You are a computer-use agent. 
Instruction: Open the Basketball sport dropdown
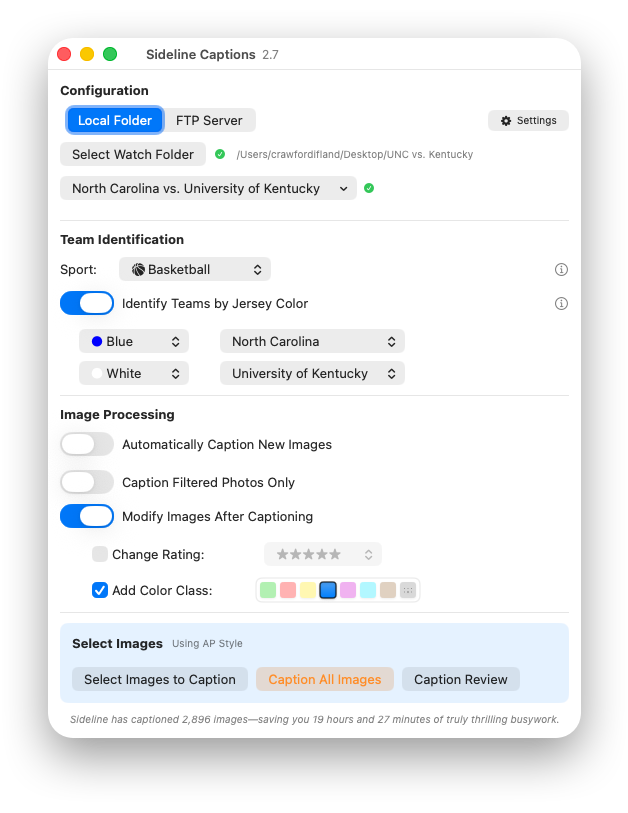(195, 269)
